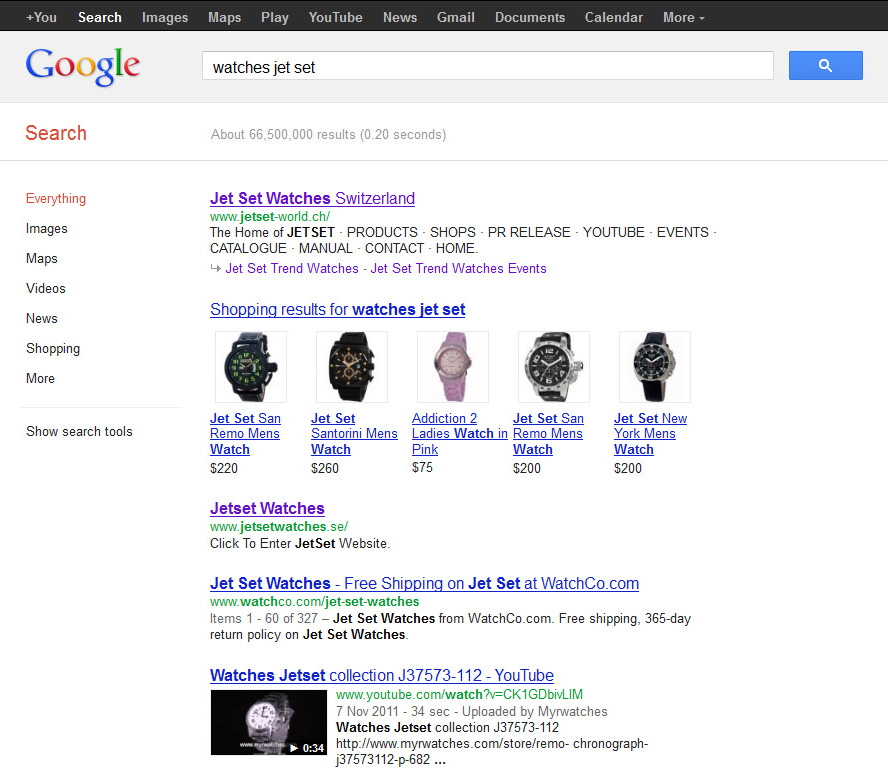Filter results by Shopping in sidebar
The height and width of the screenshot is (768, 888).
53,349
